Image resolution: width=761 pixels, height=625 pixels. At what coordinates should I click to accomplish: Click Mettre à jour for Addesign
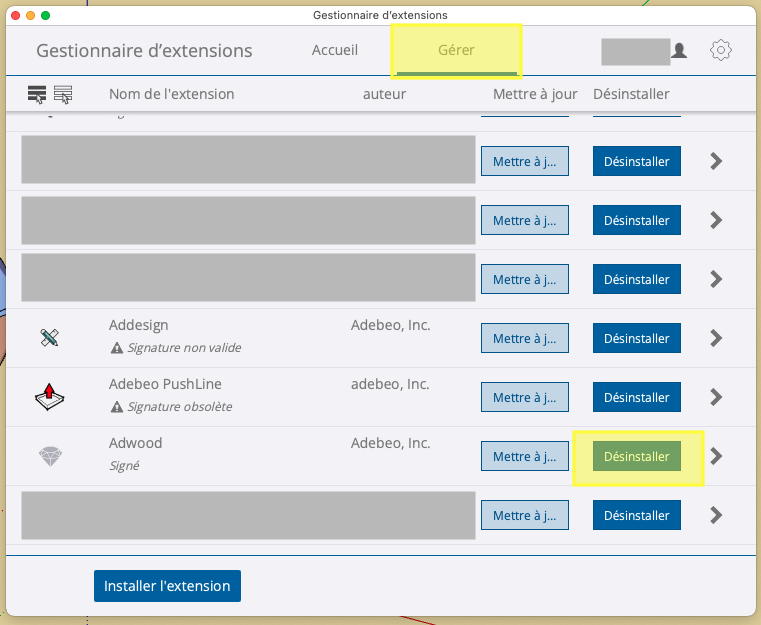525,338
